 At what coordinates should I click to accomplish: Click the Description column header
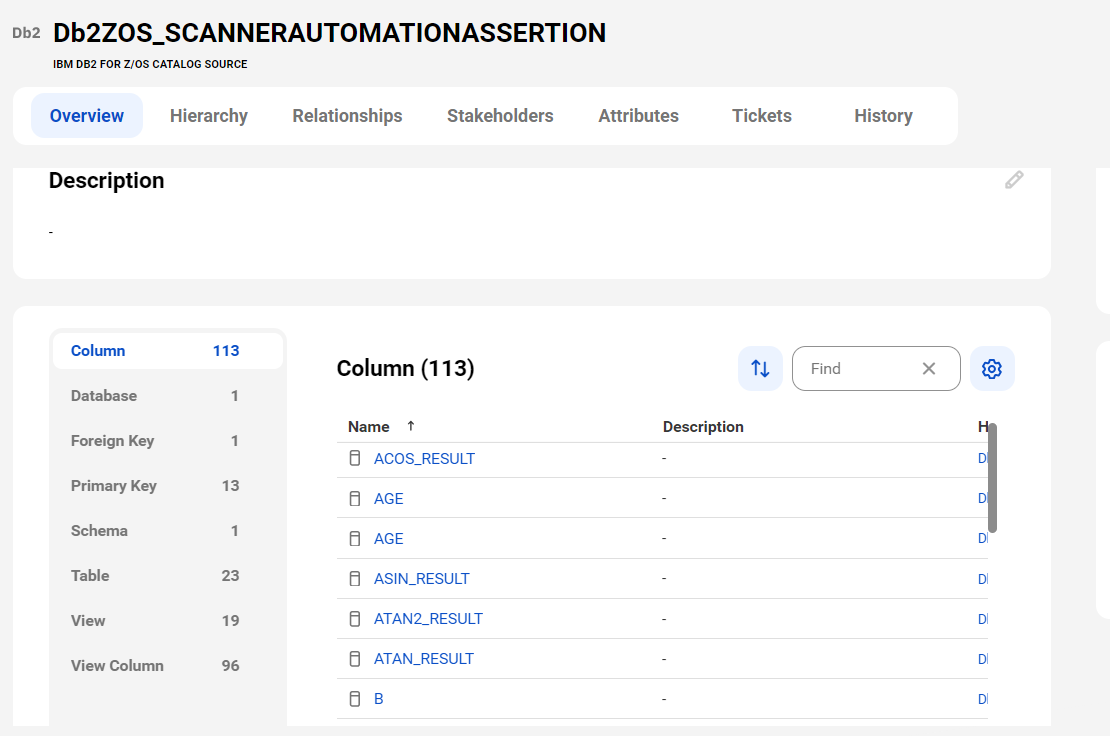pyautogui.click(x=703, y=427)
